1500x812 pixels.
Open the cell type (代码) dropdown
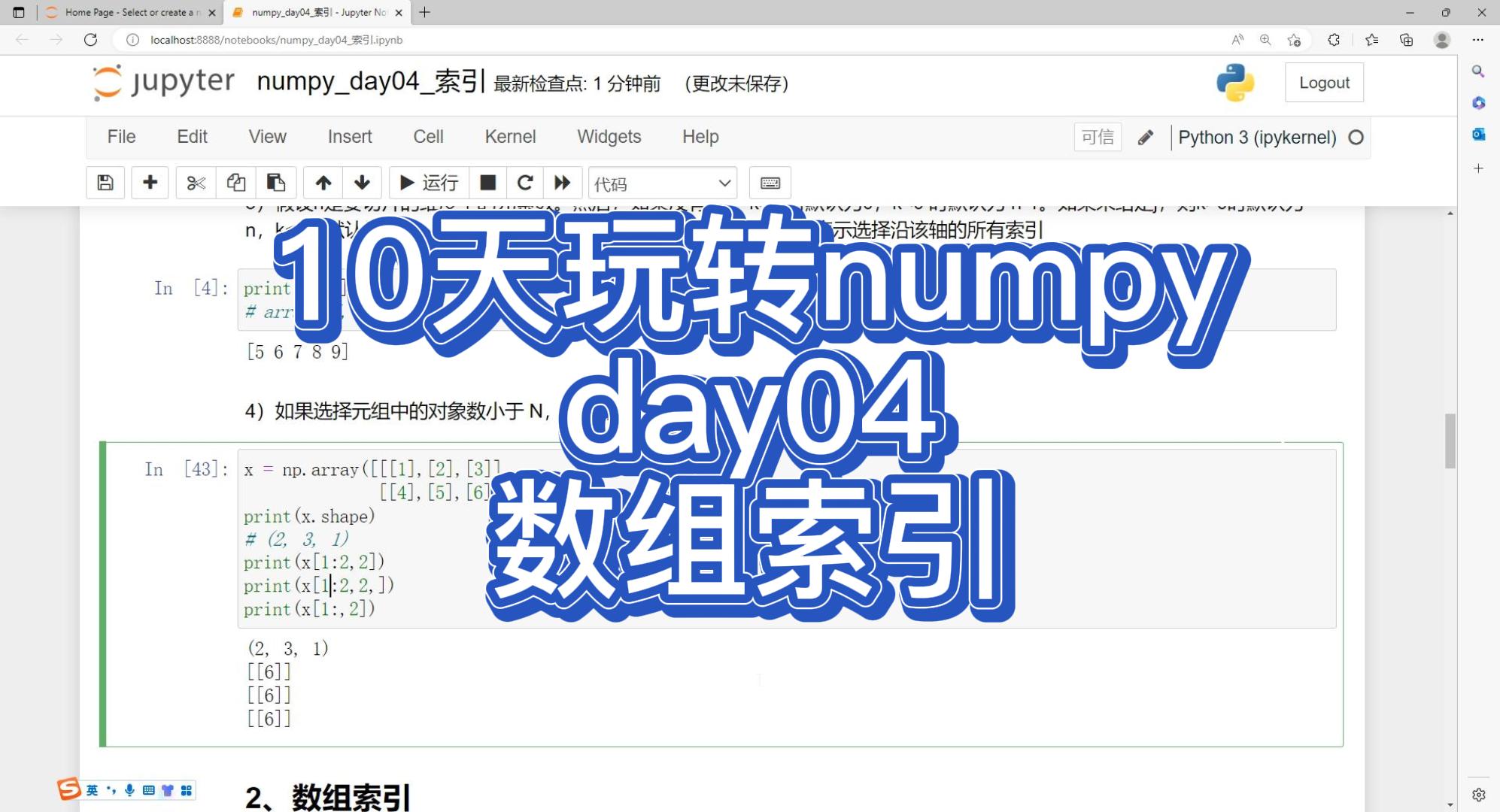click(662, 183)
